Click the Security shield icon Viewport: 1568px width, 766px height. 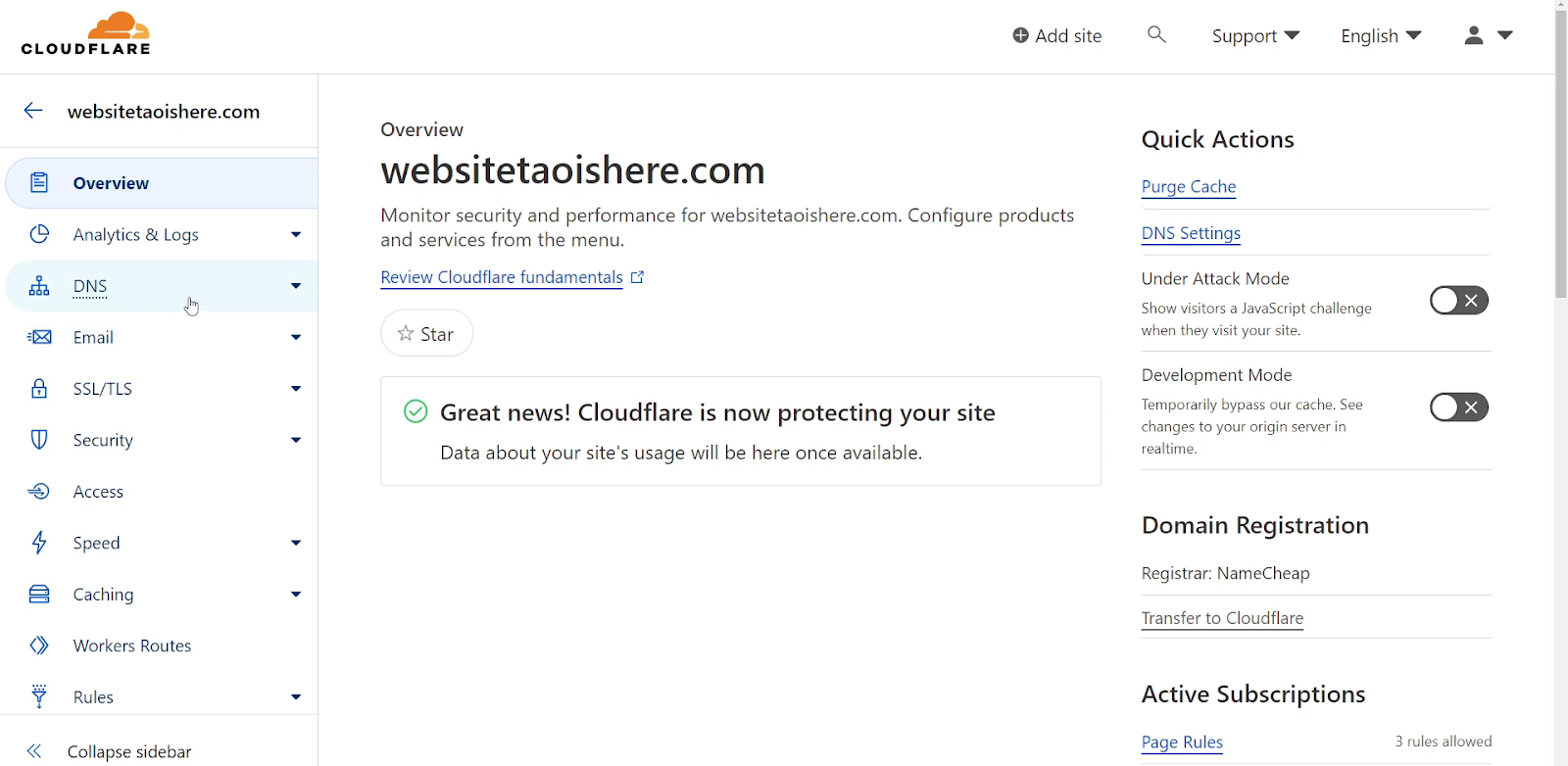pos(39,440)
